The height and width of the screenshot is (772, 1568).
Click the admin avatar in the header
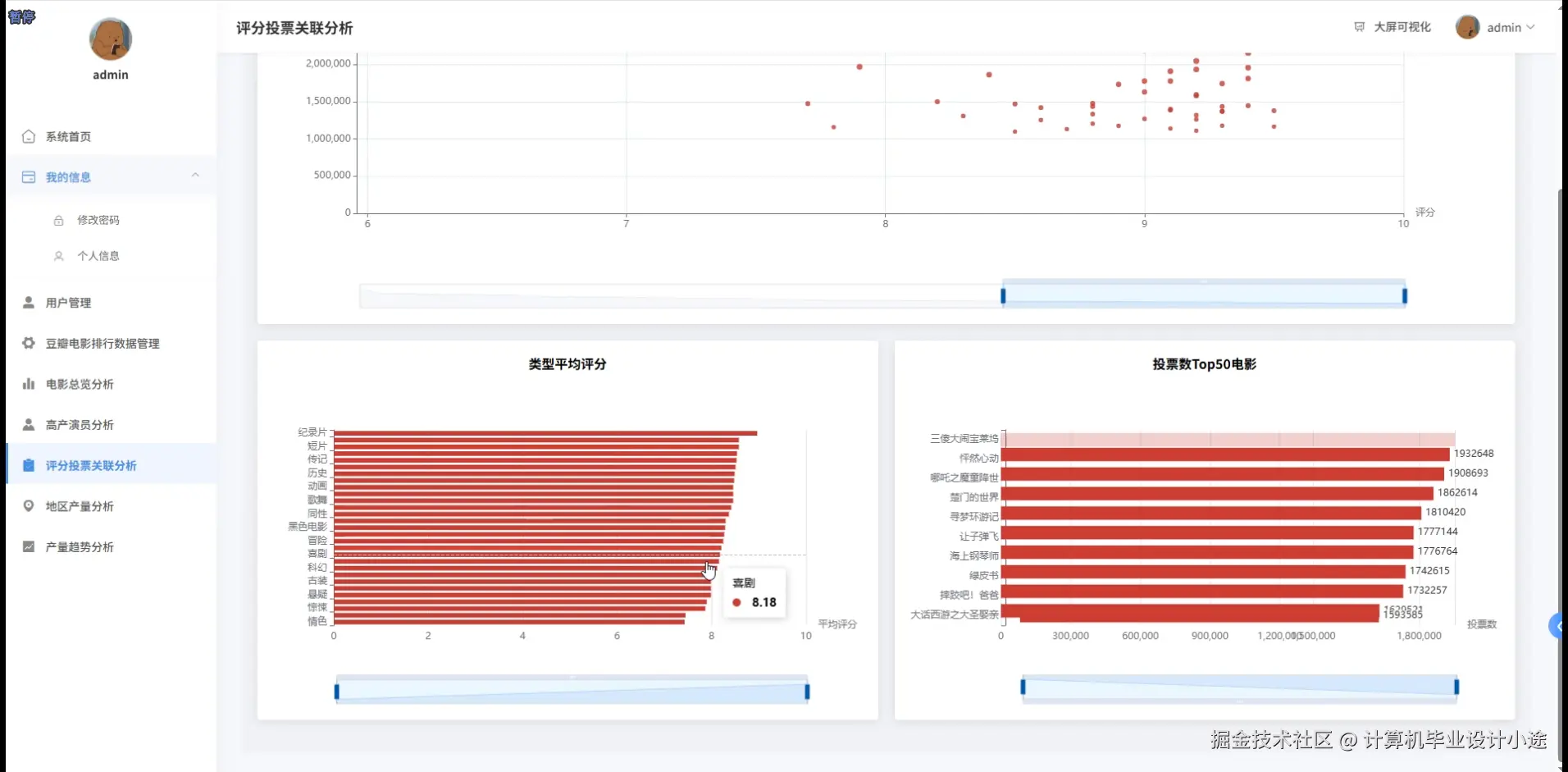point(1467,27)
